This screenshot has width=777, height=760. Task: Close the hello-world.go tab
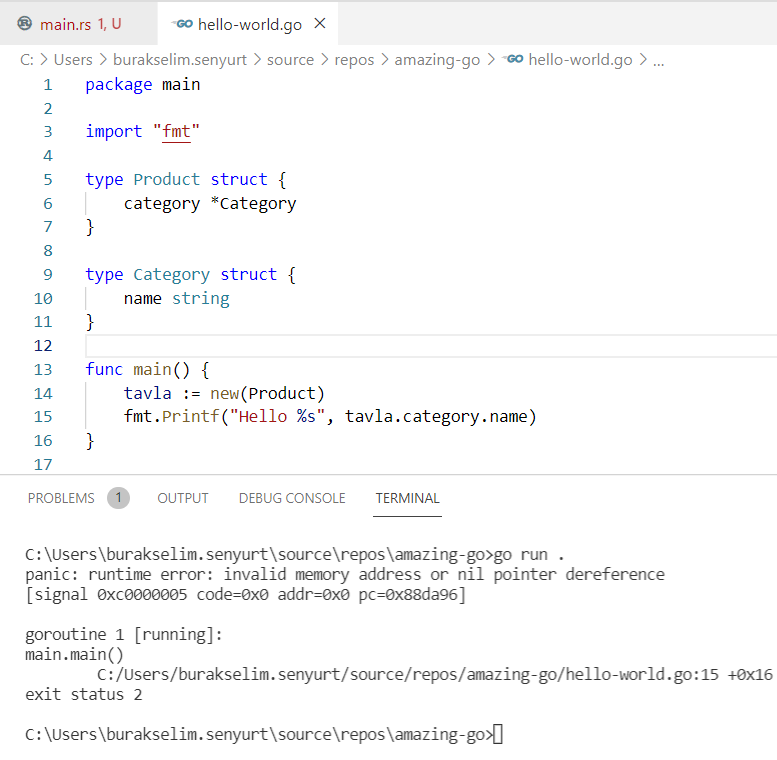pos(320,23)
